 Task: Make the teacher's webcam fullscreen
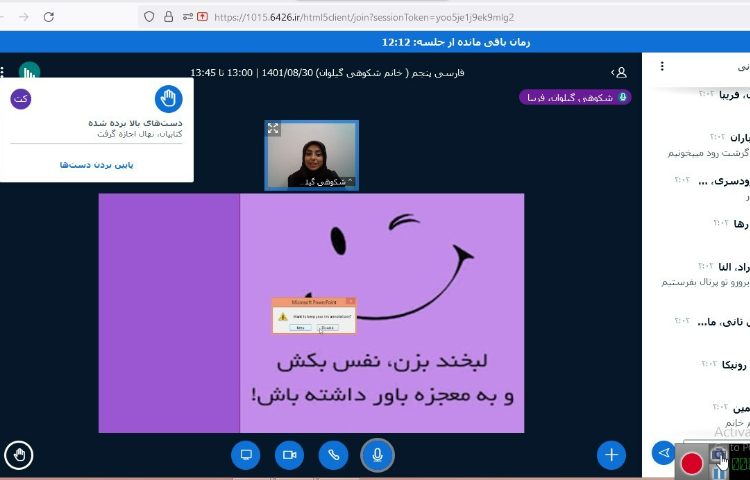click(x=273, y=128)
